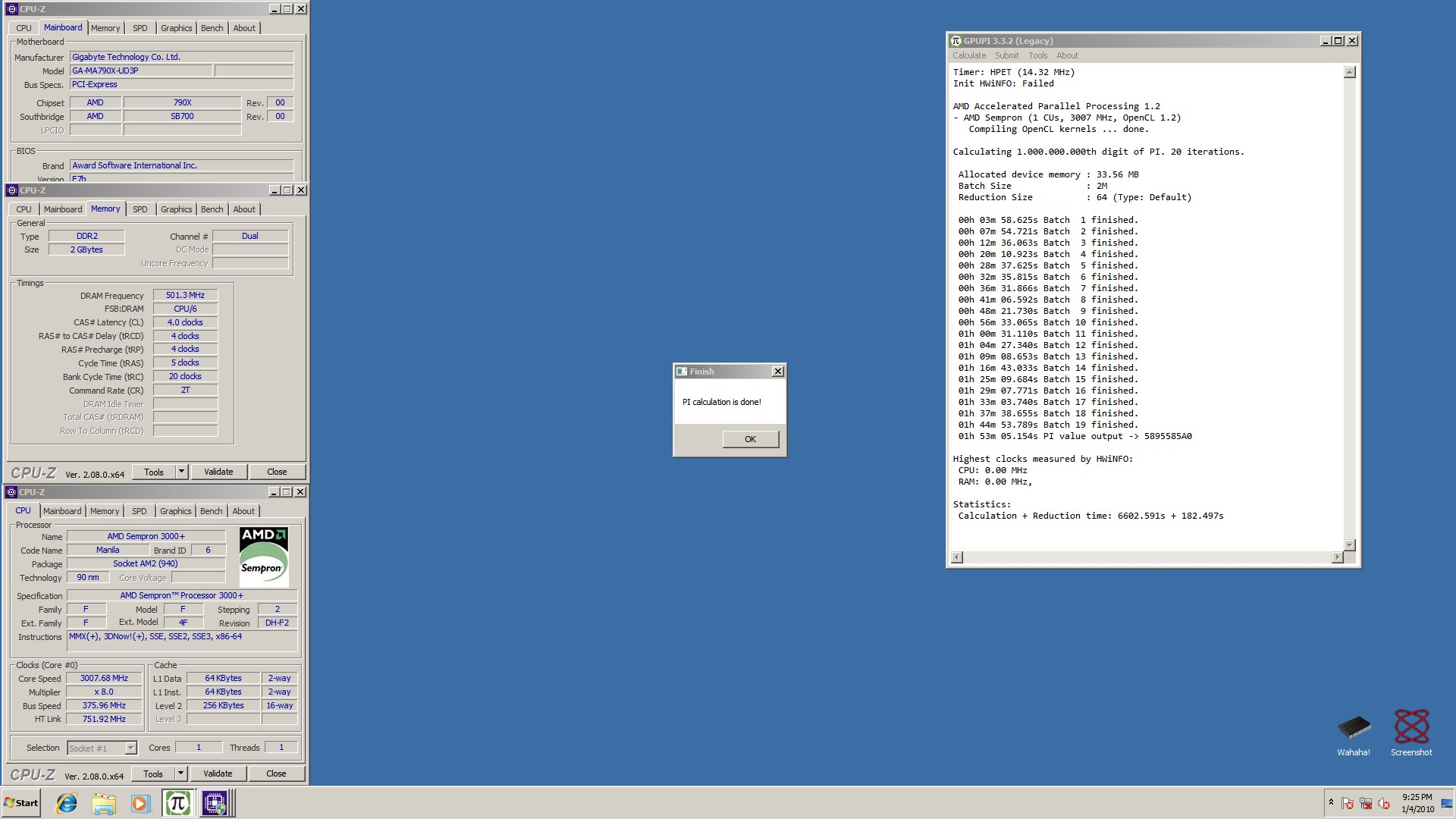The height and width of the screenshot is (819, 1456).
Task: Click Validate in the bottom CPU window
Action: tap(218, 773)
